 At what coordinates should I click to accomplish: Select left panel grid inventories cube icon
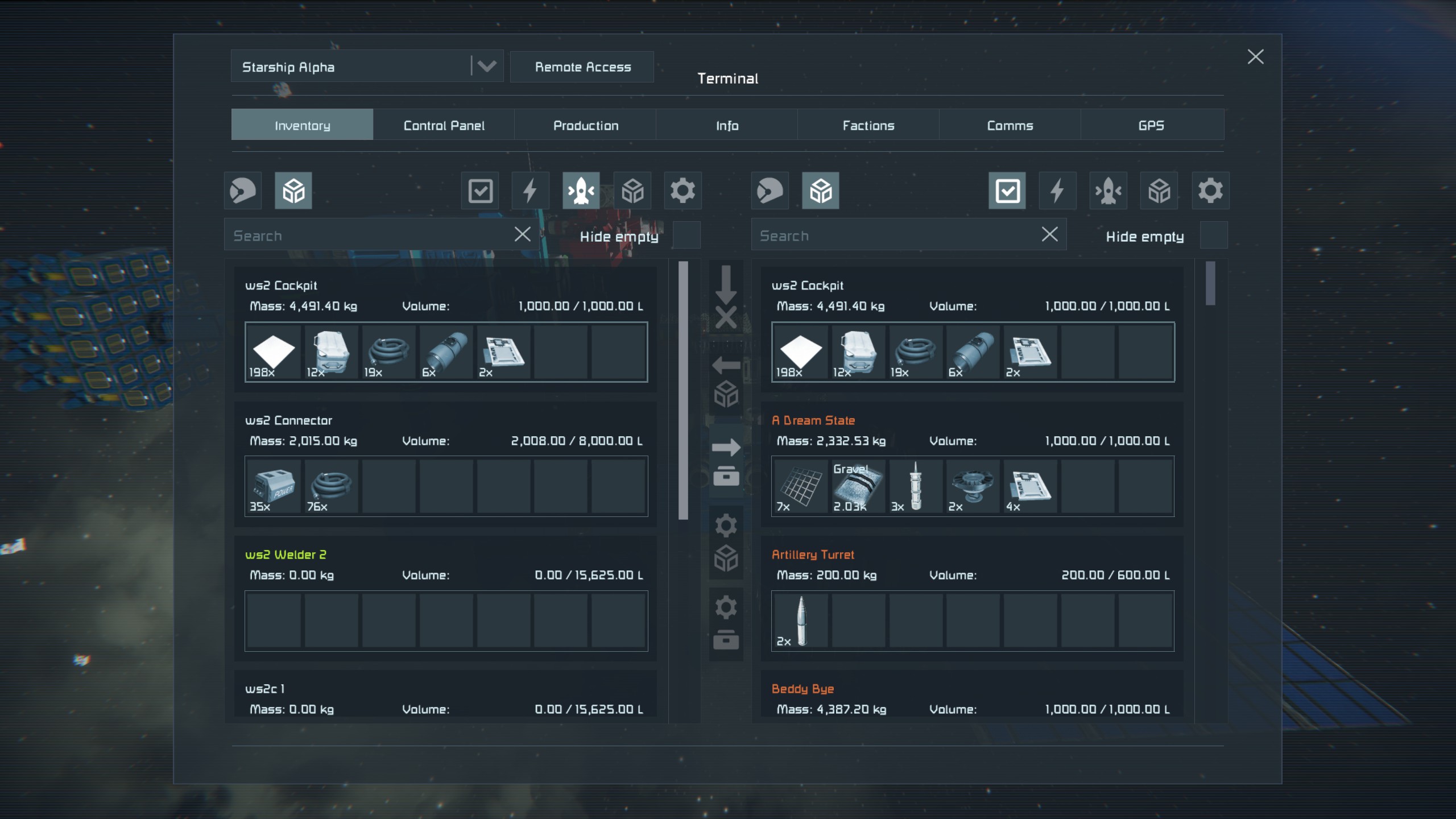pyautogui.click(x=293, y=191)
